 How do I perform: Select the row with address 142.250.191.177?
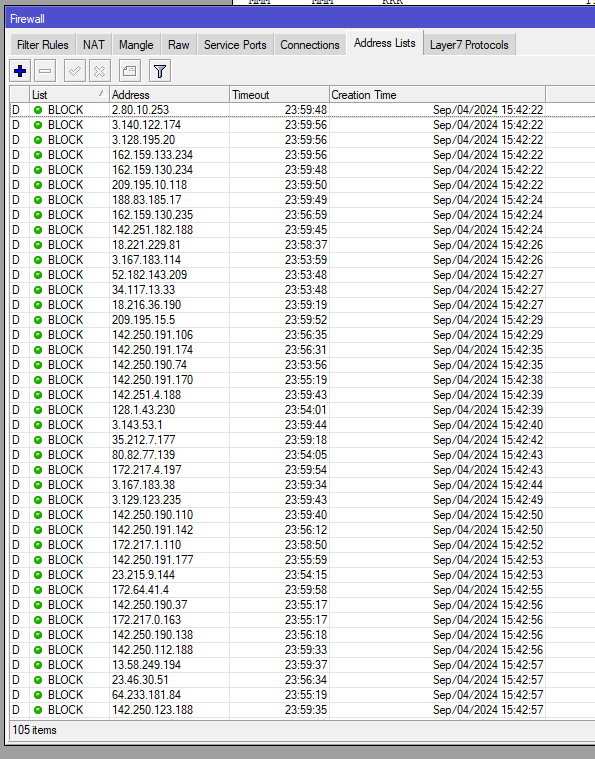[x=302, y=560]
